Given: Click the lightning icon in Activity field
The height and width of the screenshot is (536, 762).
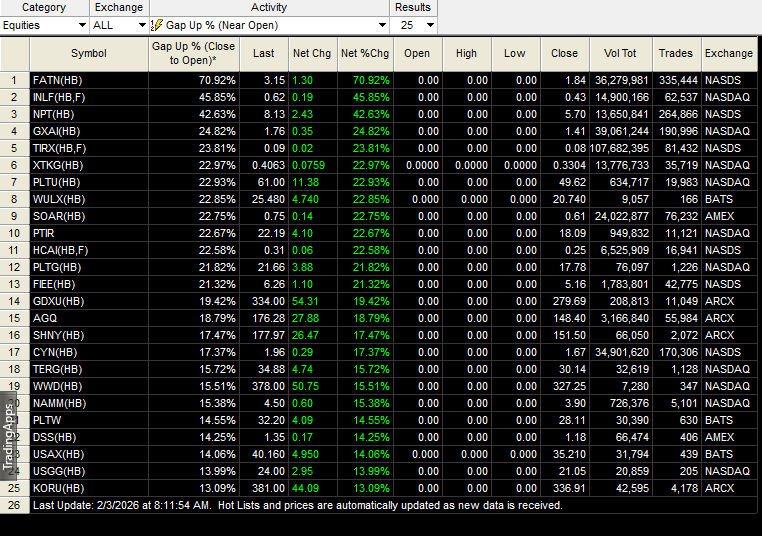Looking at the screenshot, I should click(x=156, y=25).
